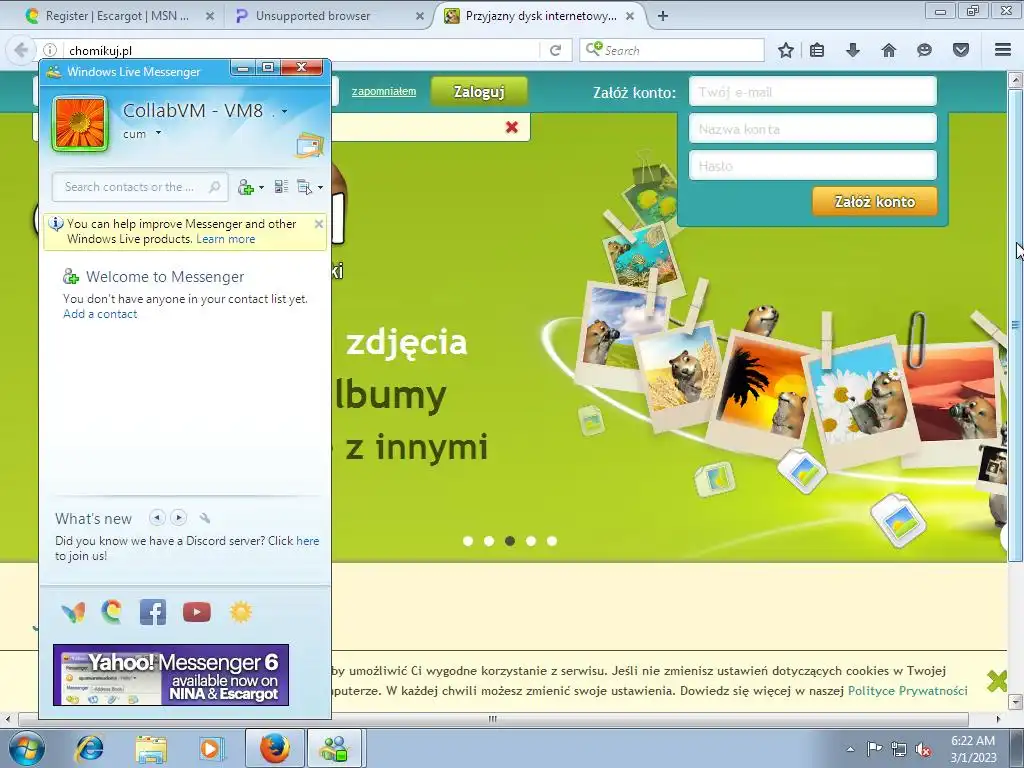Reload the chomikuj.pl page
This screenshot has width=1024, height=768.
tap(556, 50)
